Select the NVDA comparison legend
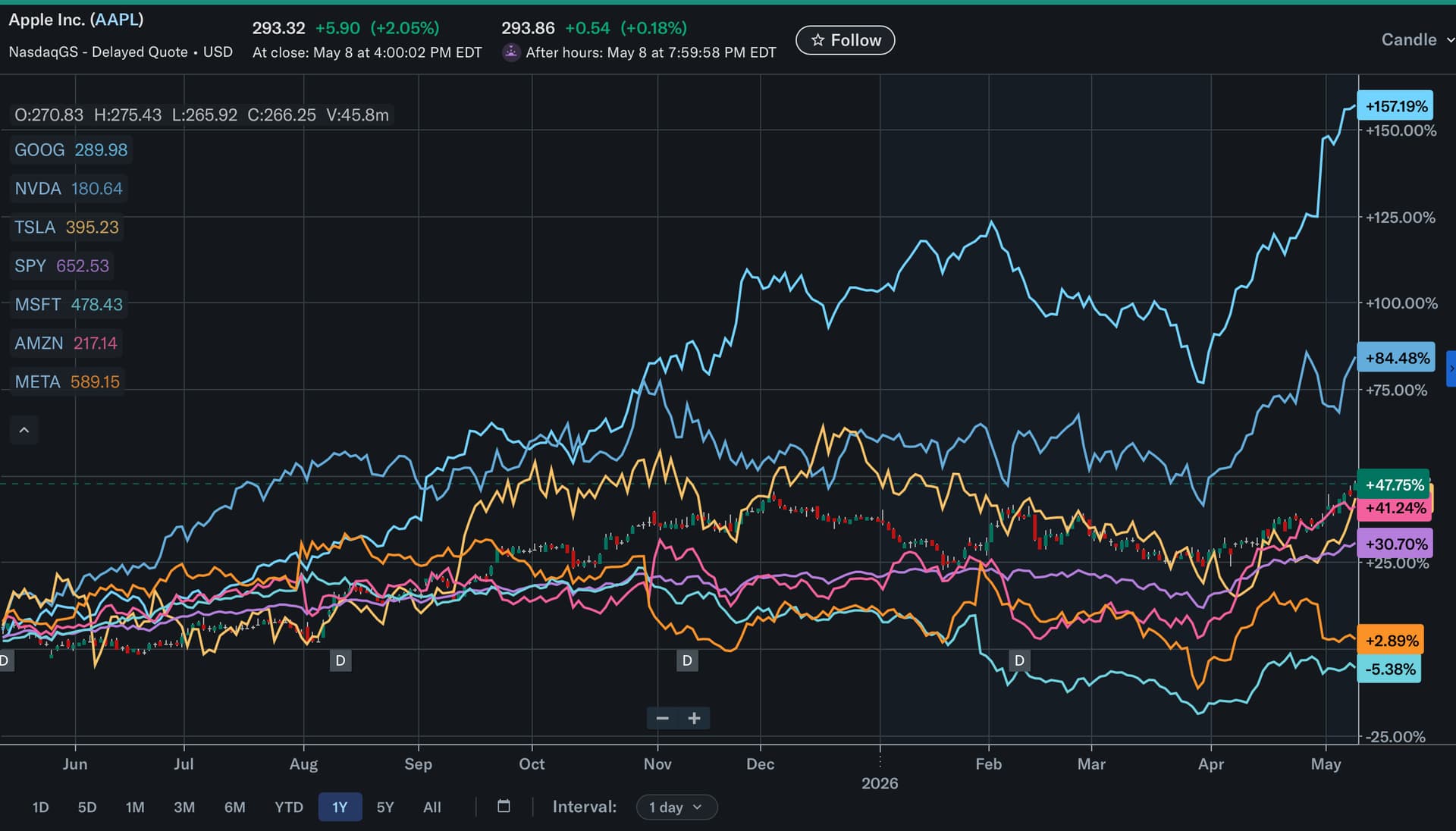This screenshot has width=1456, height=831. click(68, 189)
